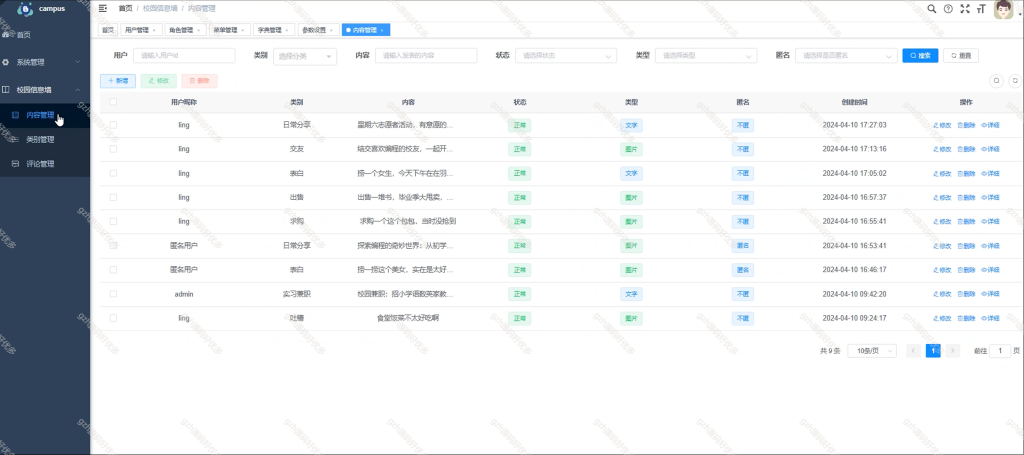The height and width of the screenshot is (455, 1024).
Task: Click the 新增 add button
Action: (x=118, y=81)
